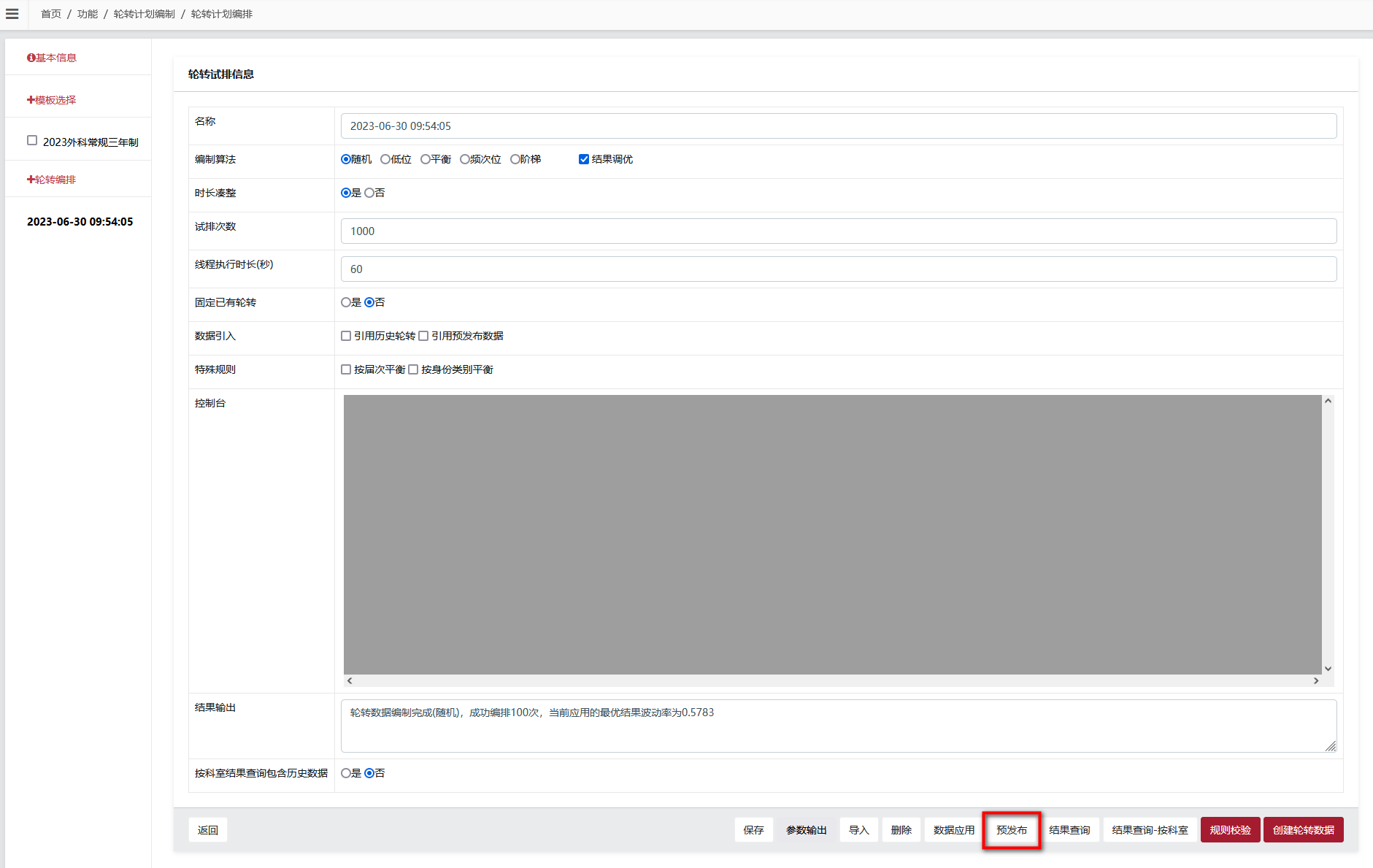This screenshot has height=868, width=1373.
Task: Click console scrollbar up arrow
Action: tap(1328, 401)
